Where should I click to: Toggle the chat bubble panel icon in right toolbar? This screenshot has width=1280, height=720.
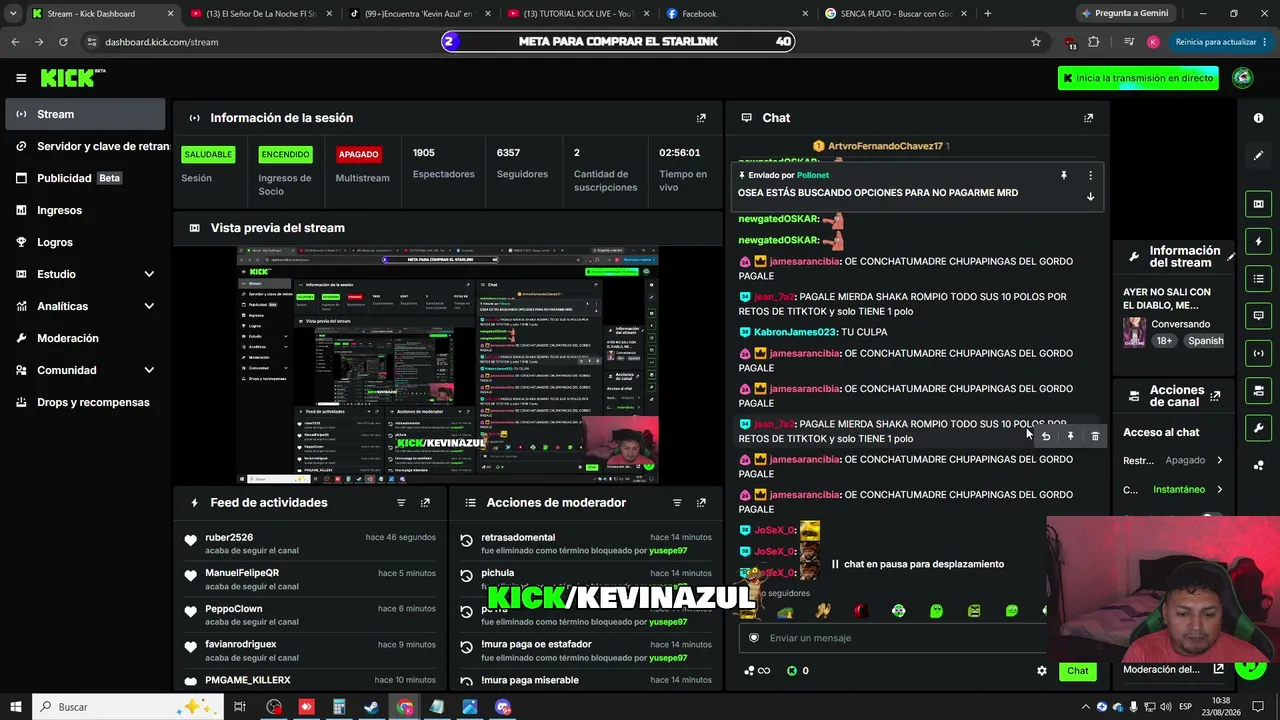(x=1258, y=315)
